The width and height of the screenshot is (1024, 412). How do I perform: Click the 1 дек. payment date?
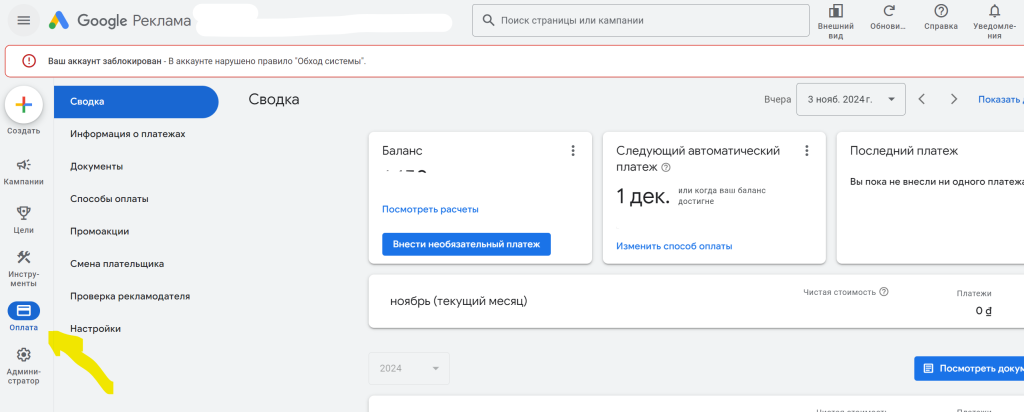(643, 197)
